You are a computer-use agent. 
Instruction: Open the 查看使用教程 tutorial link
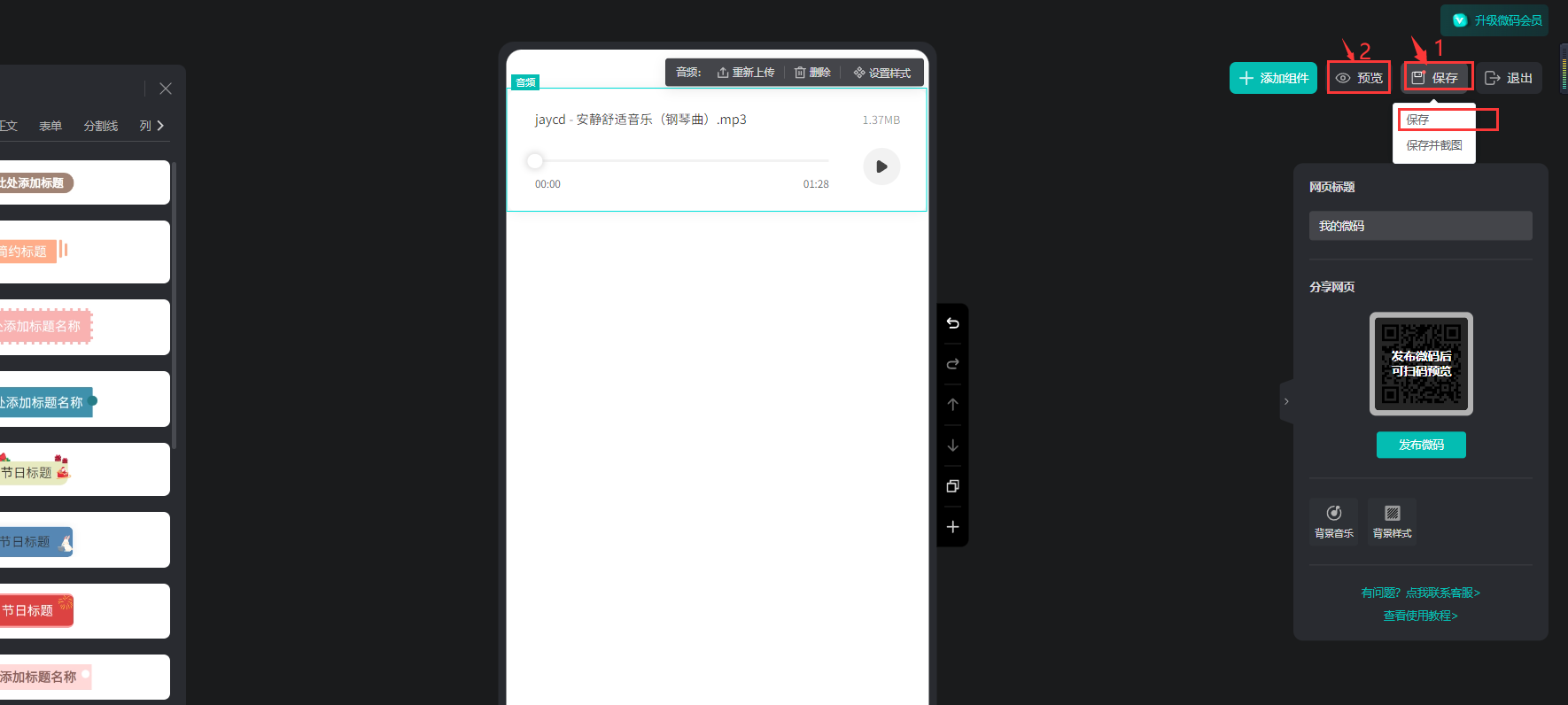point(1420,616)
